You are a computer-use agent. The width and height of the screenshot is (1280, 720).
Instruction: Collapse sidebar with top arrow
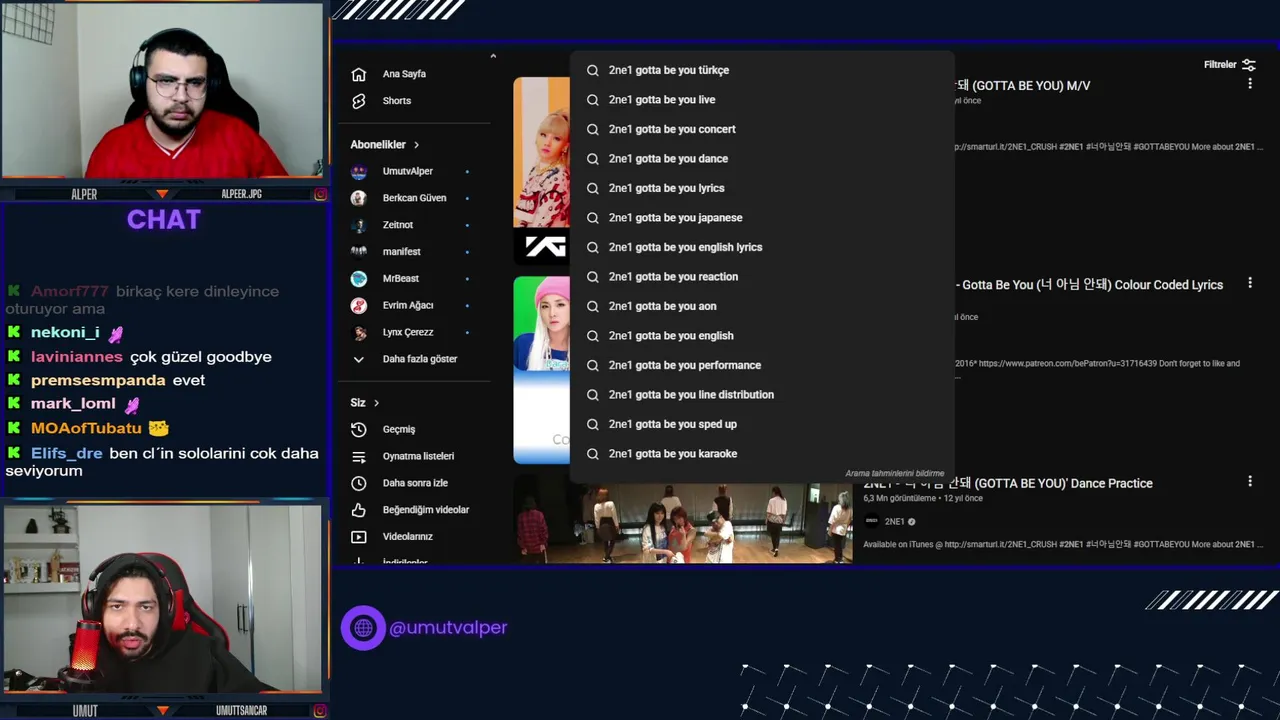(x=493, y=56)
